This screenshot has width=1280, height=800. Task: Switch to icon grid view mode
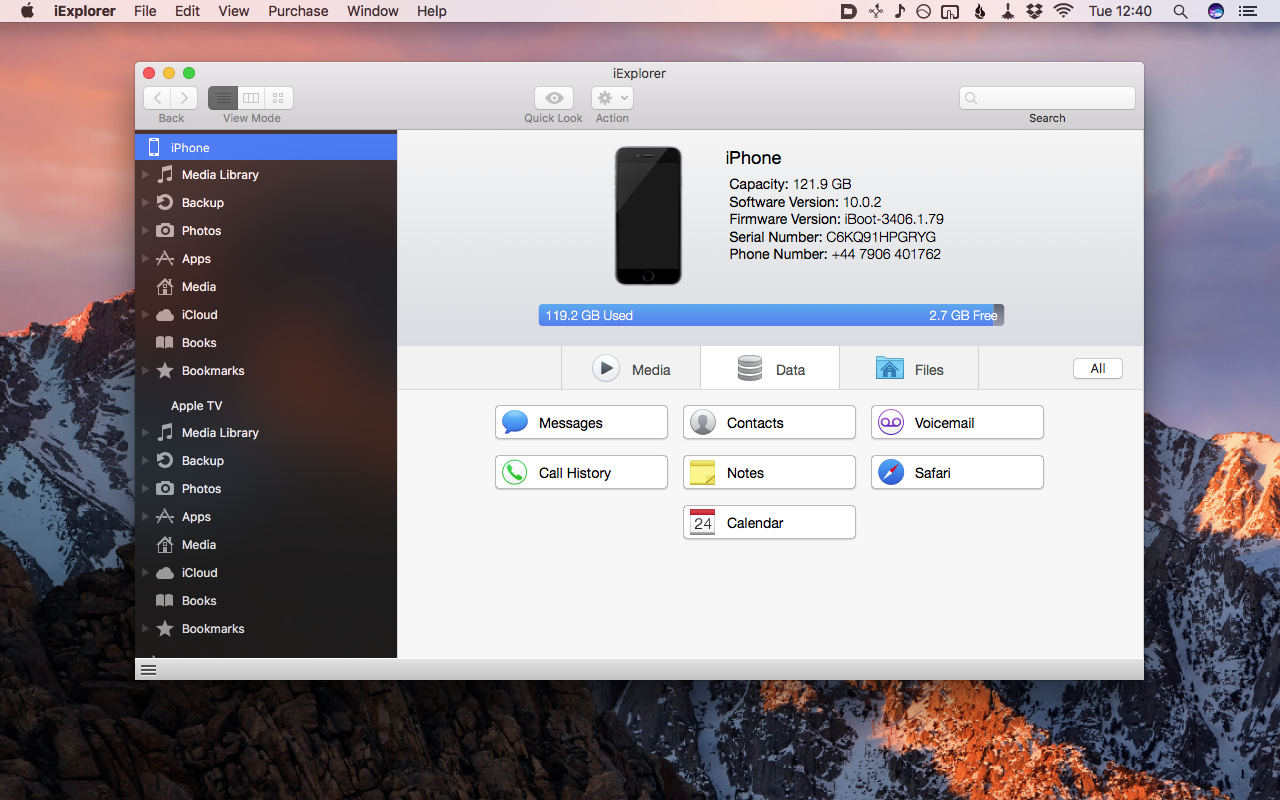279,98
